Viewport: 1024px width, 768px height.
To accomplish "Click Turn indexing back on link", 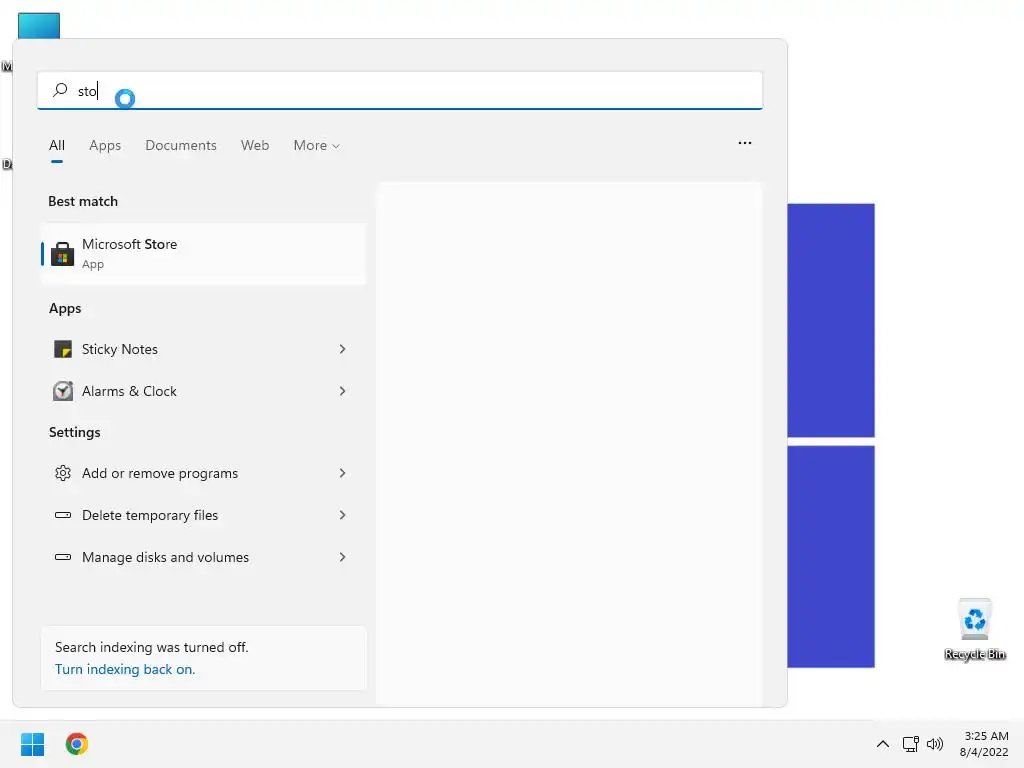I will pyautogui.click(x=125, y=669).
